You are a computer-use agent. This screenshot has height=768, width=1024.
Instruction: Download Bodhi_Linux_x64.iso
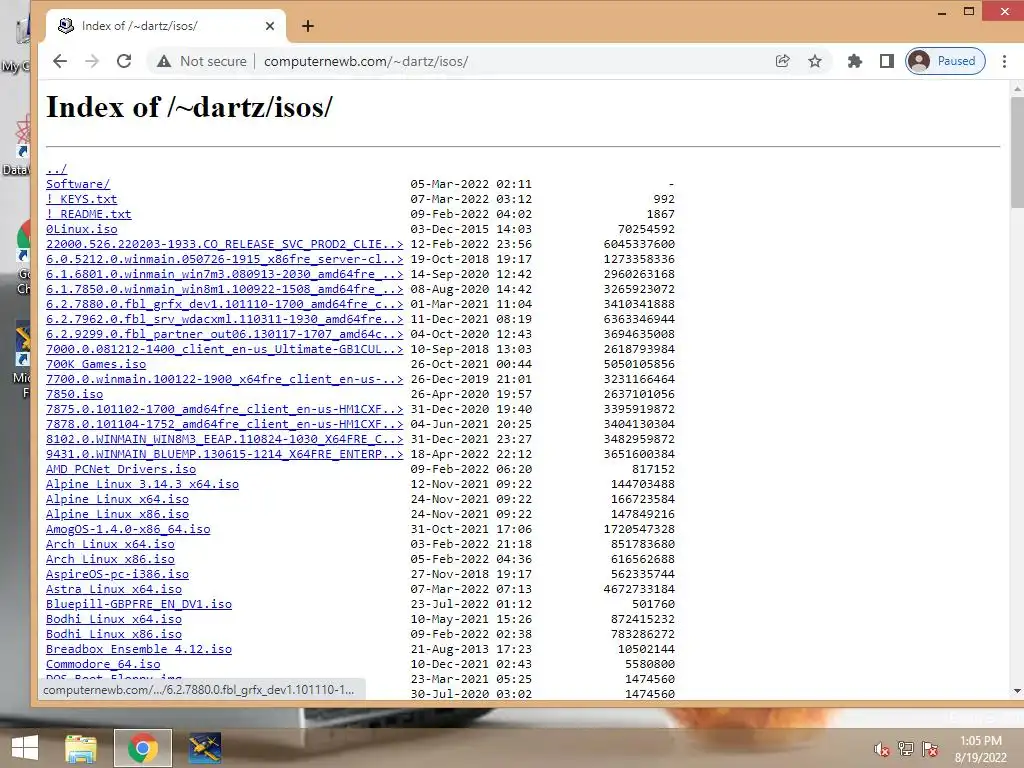(114, 620)
